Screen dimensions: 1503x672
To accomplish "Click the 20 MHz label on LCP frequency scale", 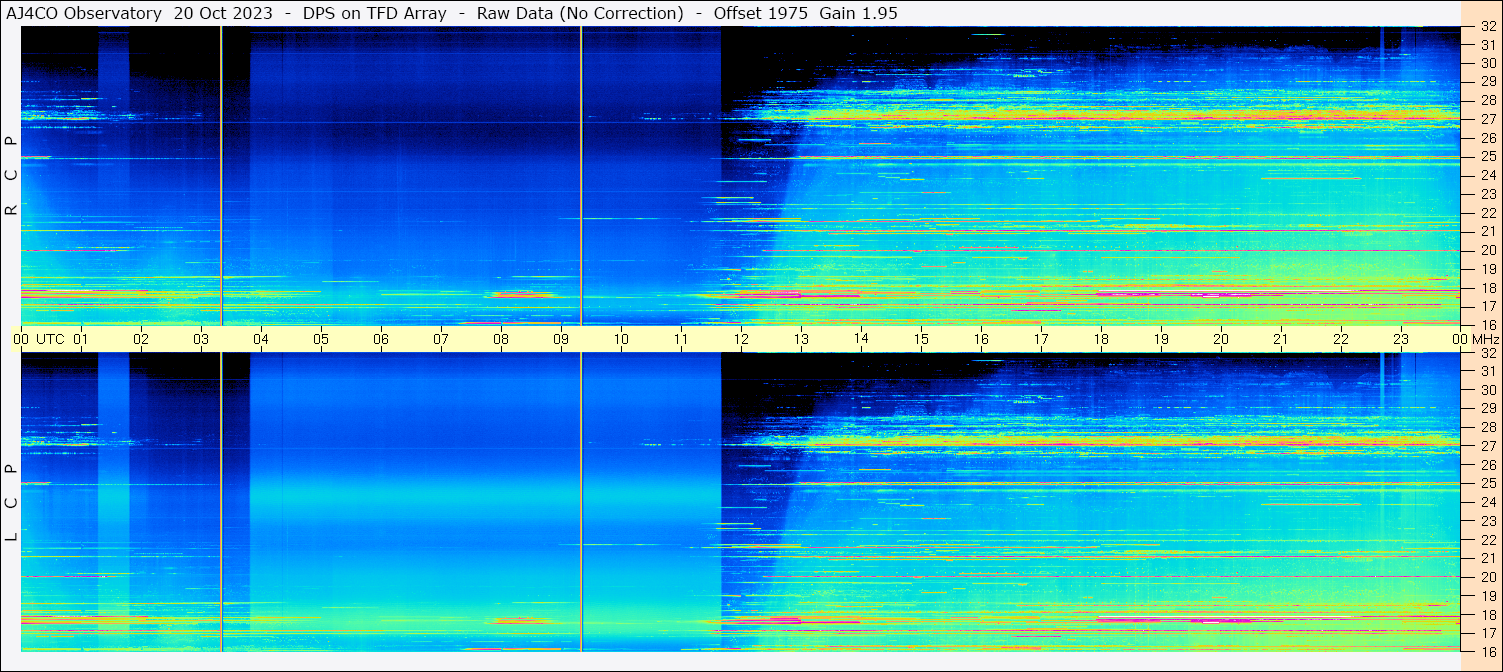I will pyautogui.click(x=1487, y=577).
